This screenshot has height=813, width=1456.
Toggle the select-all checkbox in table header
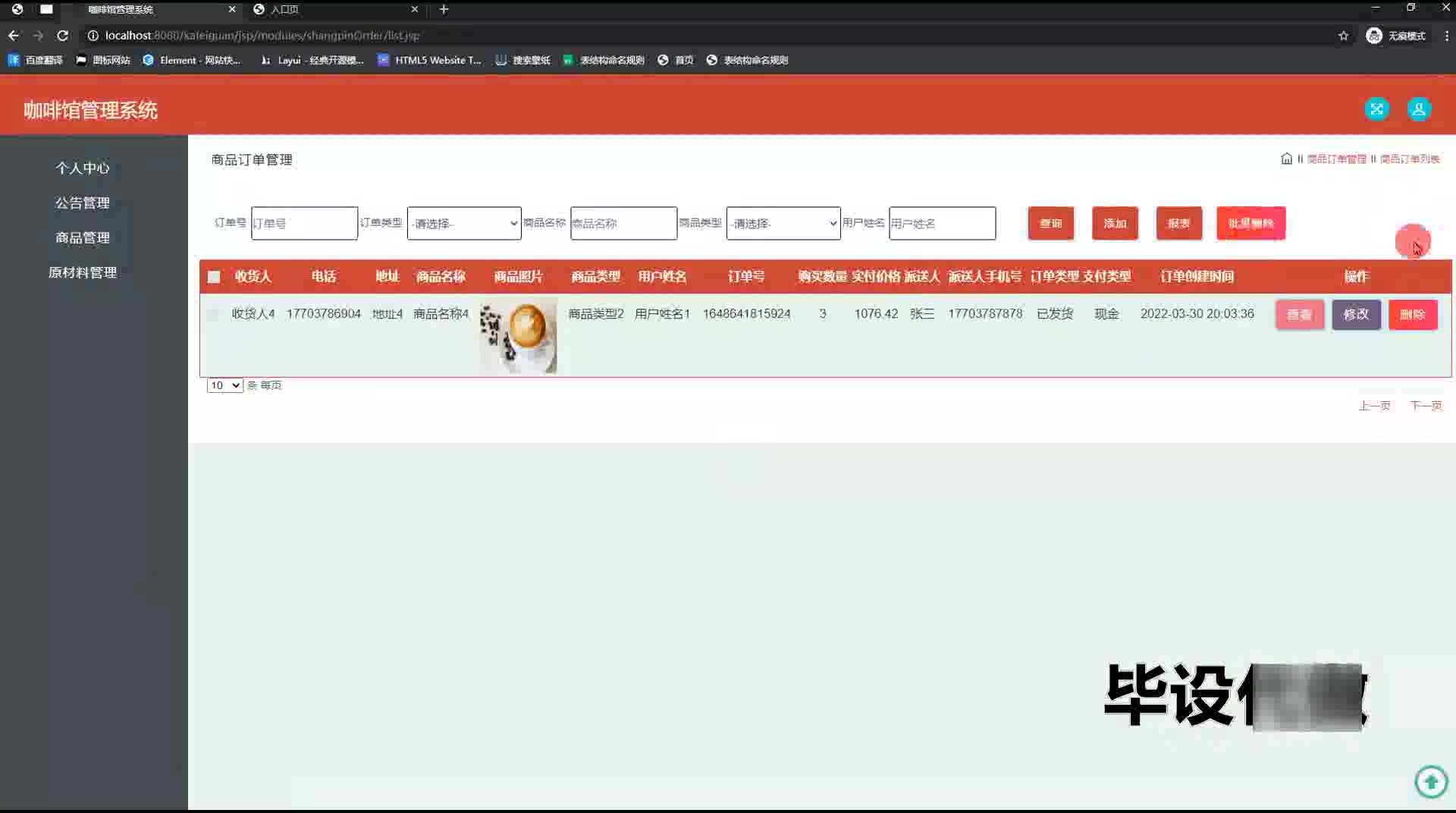(214, 277)
